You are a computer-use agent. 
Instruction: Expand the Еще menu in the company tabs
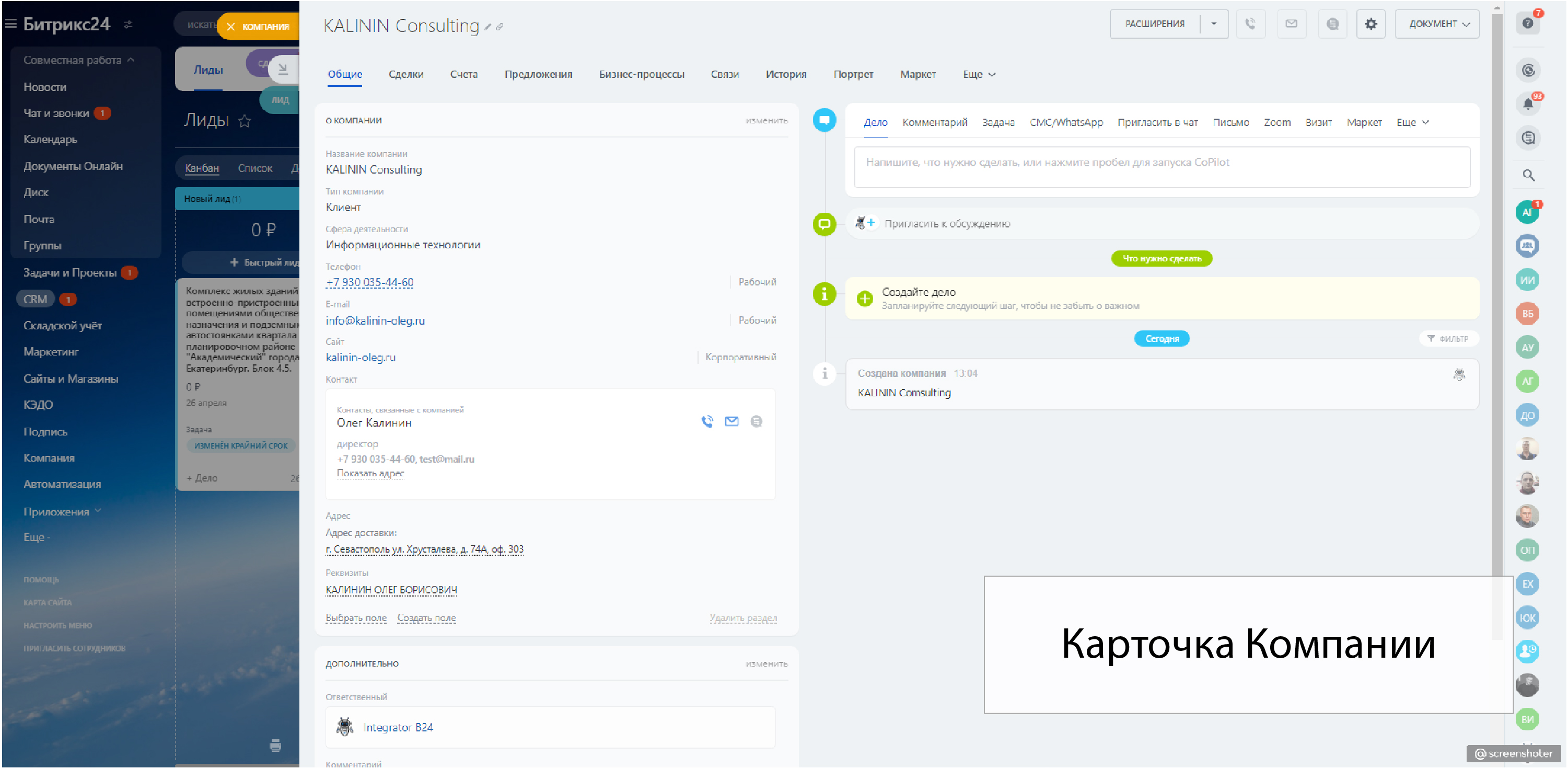[x=978, y=74]
